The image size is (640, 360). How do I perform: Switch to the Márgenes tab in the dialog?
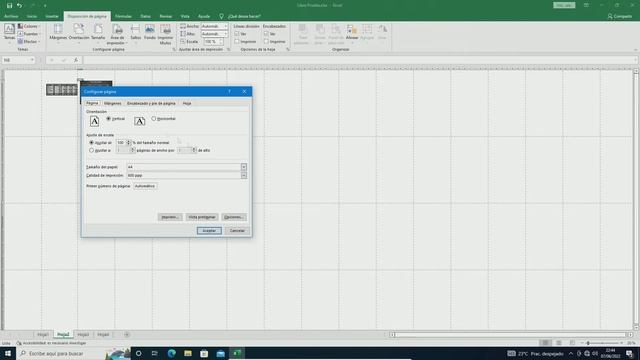(113, 104)
